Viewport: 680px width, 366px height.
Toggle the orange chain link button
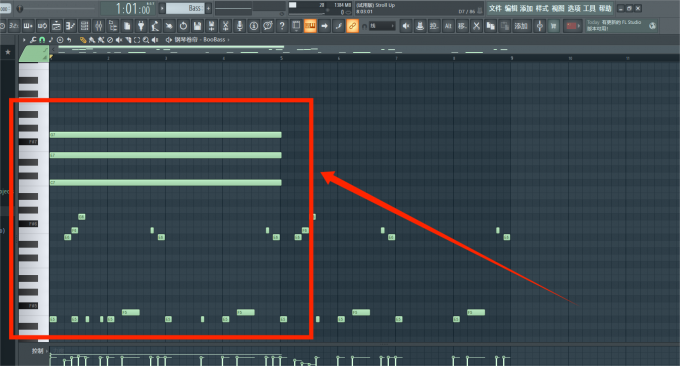(x=352, y=26)
